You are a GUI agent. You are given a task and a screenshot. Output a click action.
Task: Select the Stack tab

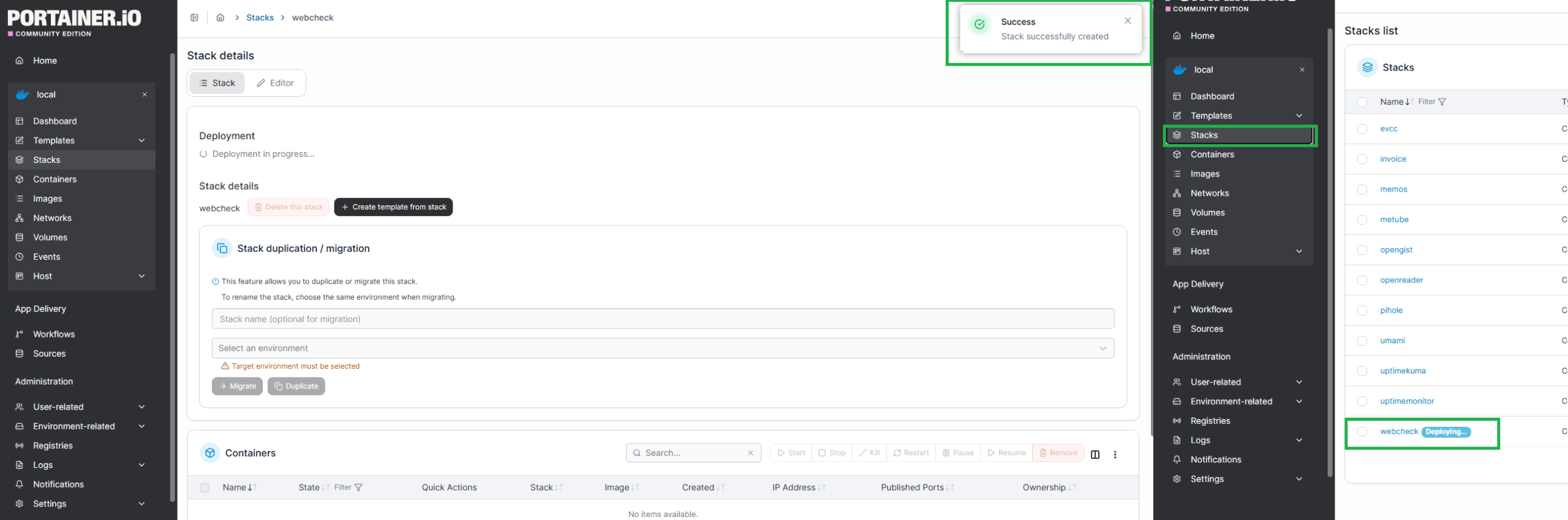tap(217, 83)
